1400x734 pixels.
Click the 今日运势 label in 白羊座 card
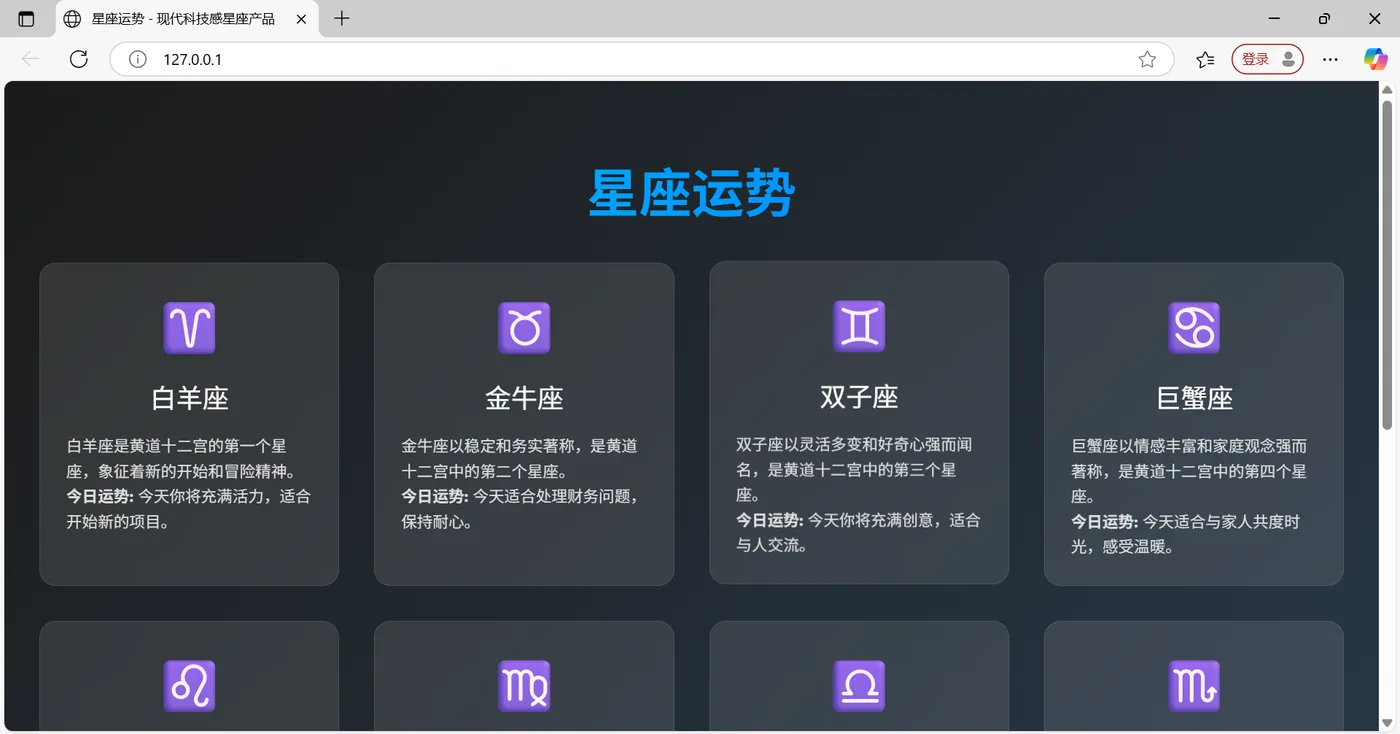[100, 496]
